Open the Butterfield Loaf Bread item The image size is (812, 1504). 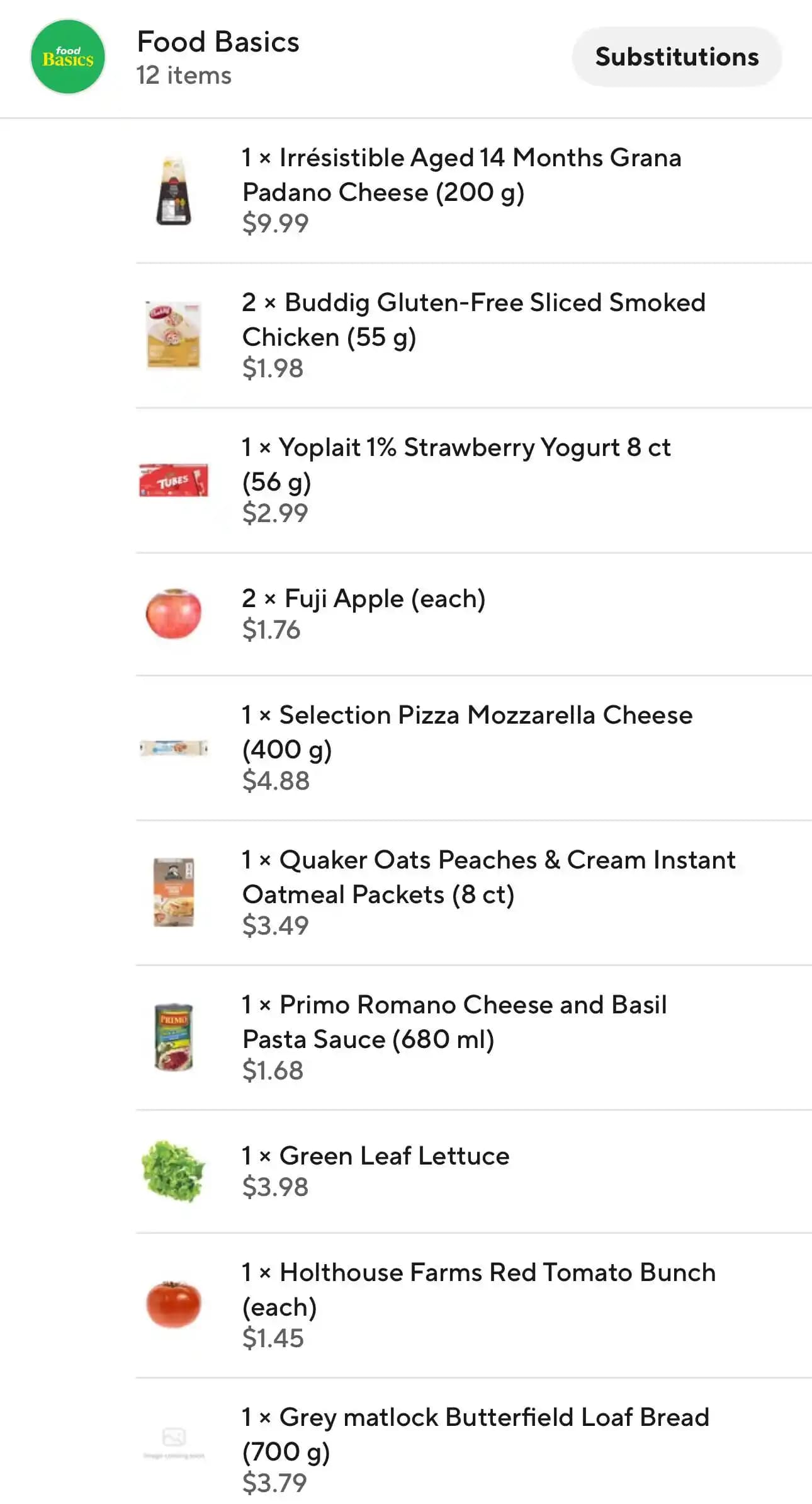[475, 1433]
